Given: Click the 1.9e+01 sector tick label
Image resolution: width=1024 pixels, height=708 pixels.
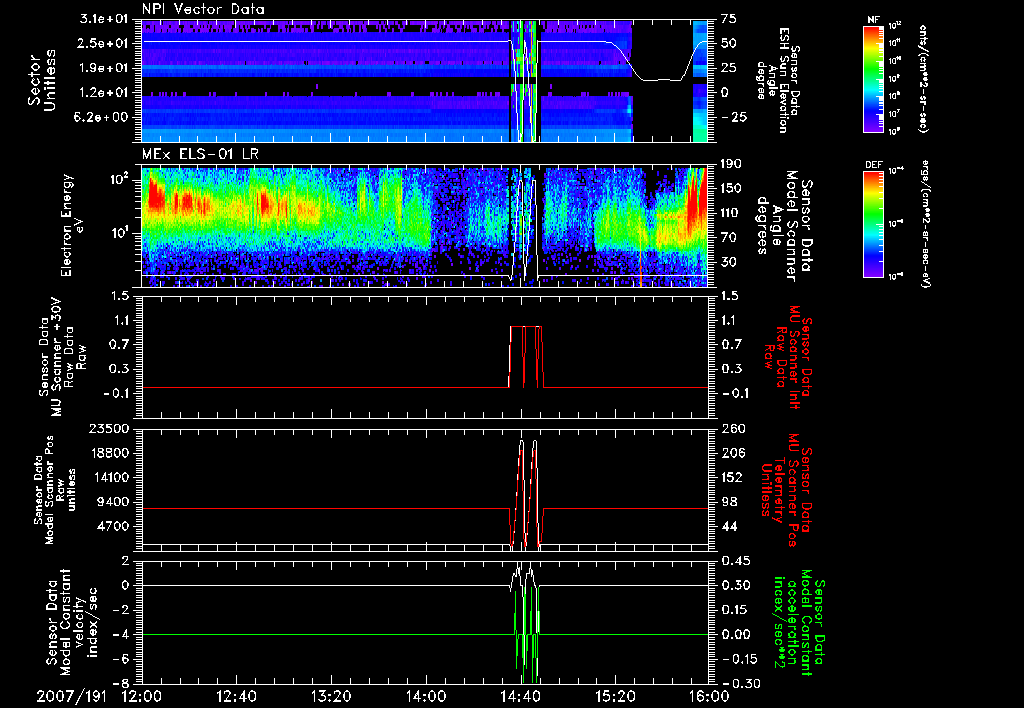Looking at the screenshot, I should click(104, 68).
